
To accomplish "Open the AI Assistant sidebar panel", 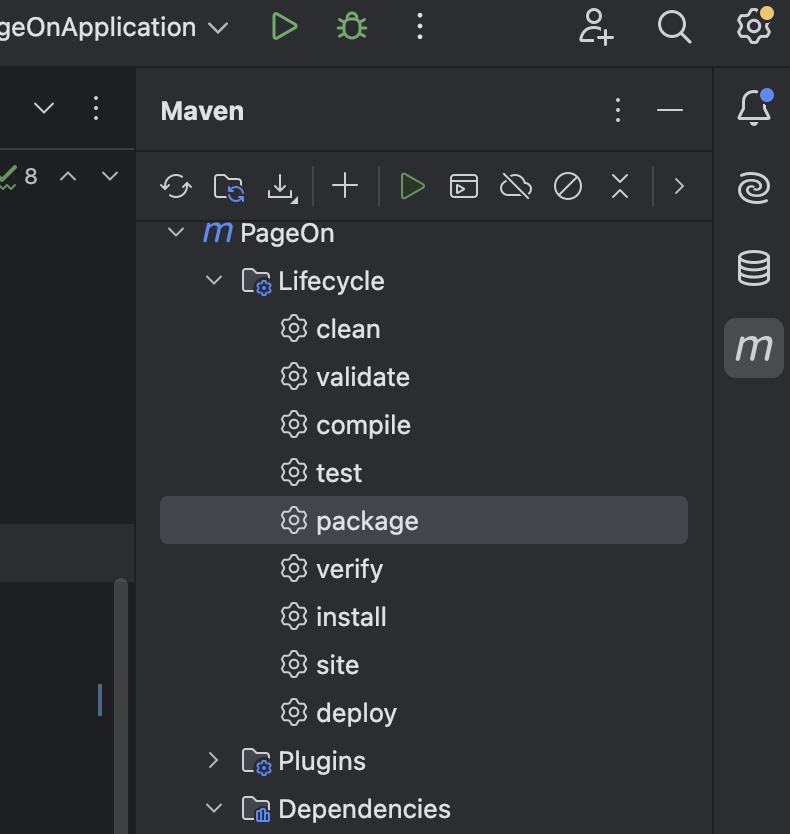I will tap(753, 187).
